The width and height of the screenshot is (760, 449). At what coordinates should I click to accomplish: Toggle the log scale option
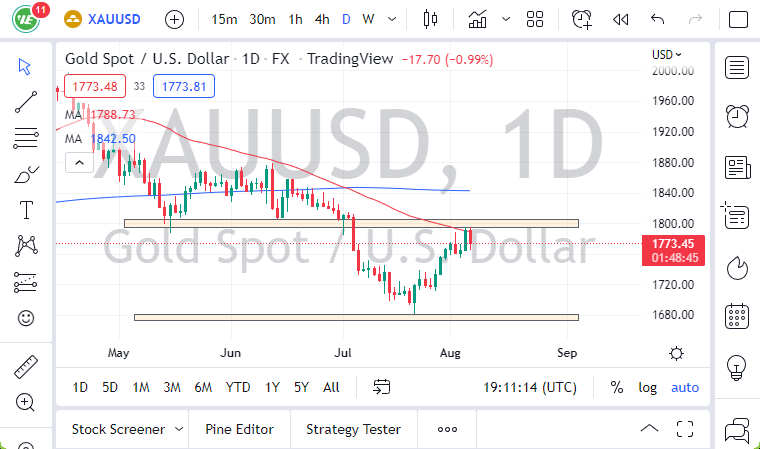(x=648, y=387)
